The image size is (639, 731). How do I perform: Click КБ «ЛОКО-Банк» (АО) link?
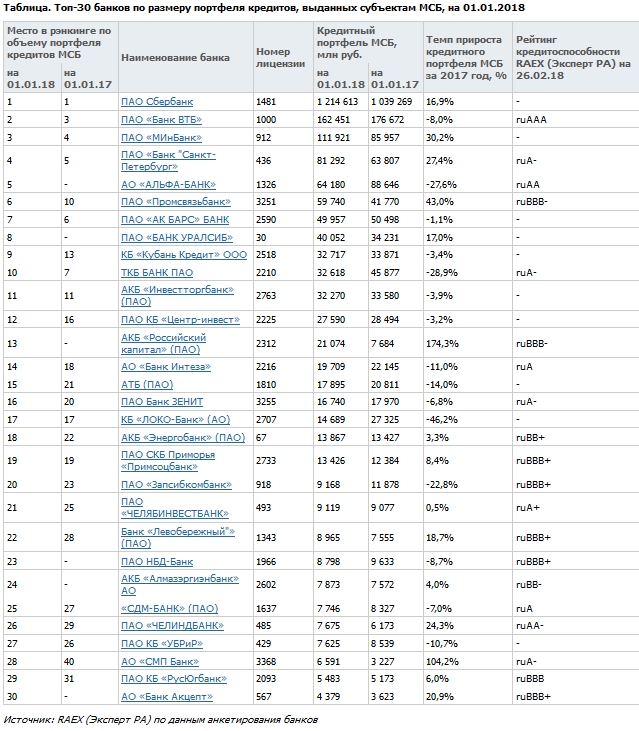pyautogui.click(x=175, y=418)
